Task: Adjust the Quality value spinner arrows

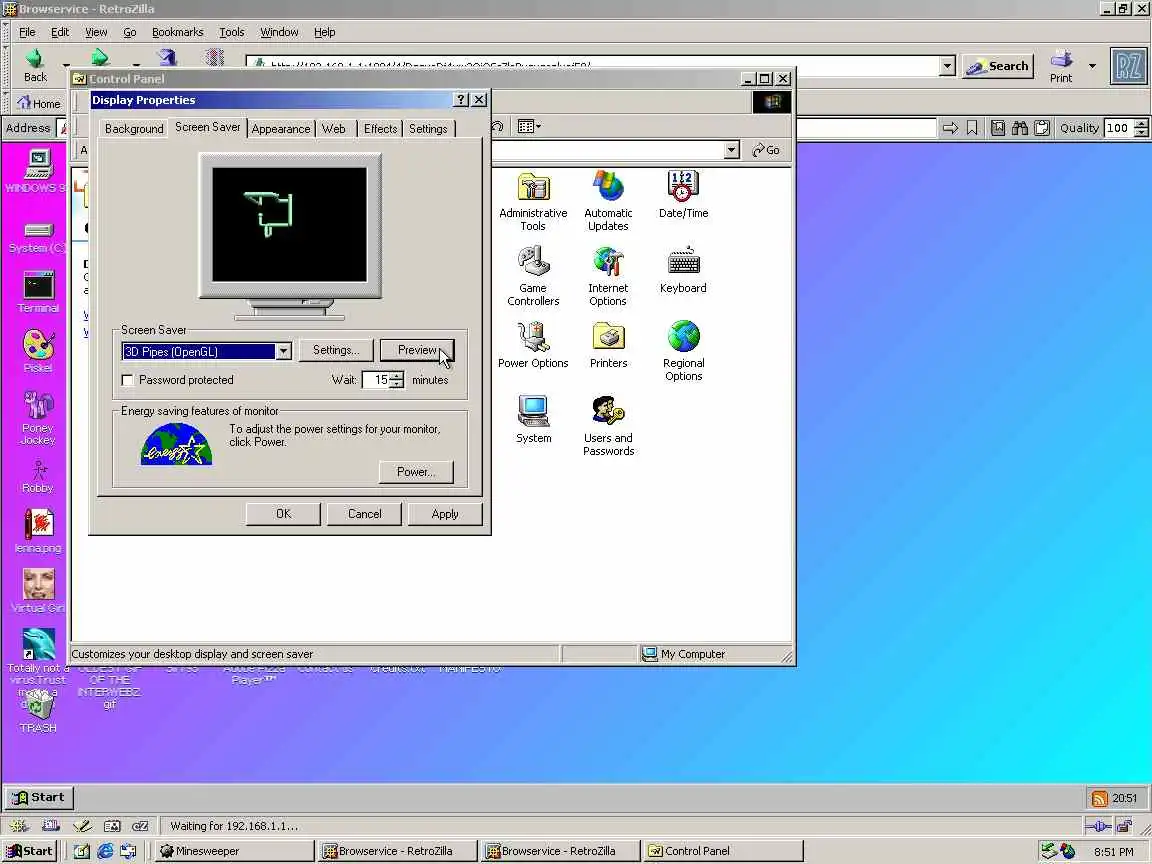Action: point(1141,128)
